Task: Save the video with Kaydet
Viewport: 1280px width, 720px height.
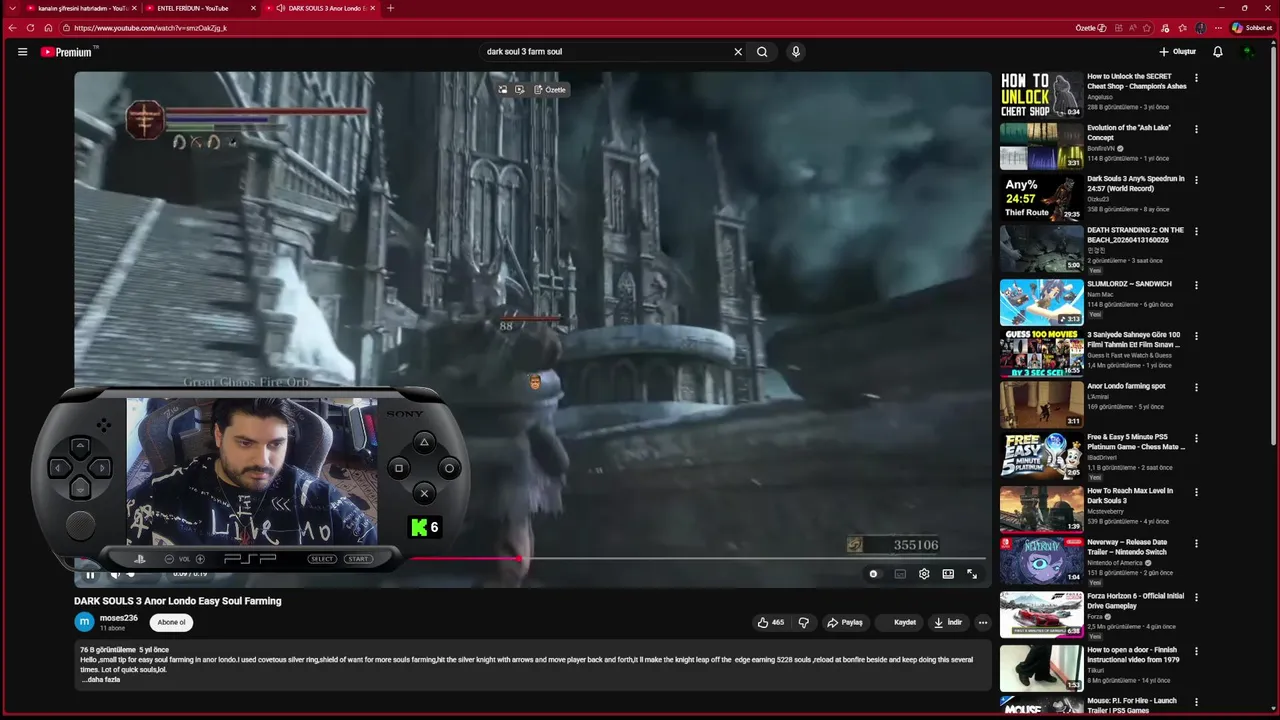Action: point(898,622)
